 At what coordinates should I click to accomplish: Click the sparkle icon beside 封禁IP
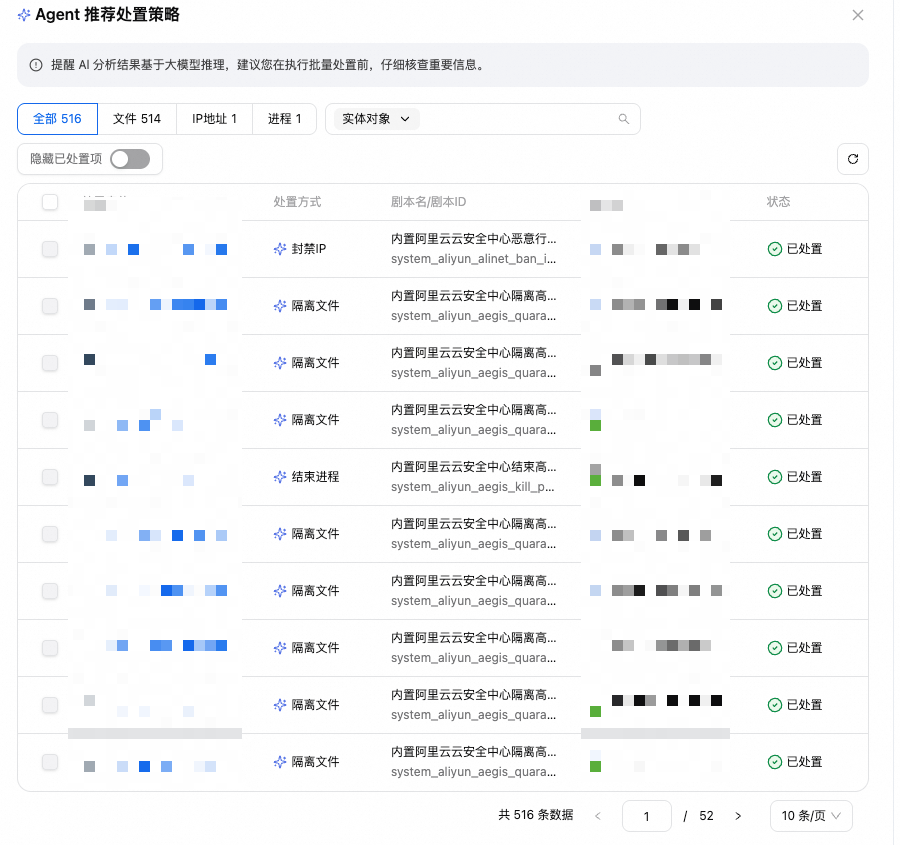click(x=280, y=249)
